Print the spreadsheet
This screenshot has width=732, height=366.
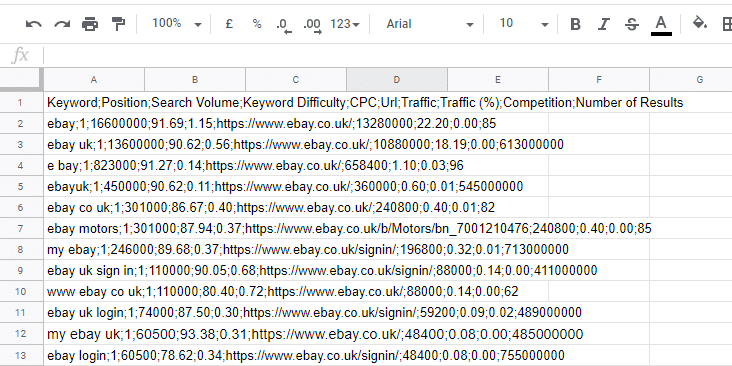pyautogui.click(x=90, y=24)
